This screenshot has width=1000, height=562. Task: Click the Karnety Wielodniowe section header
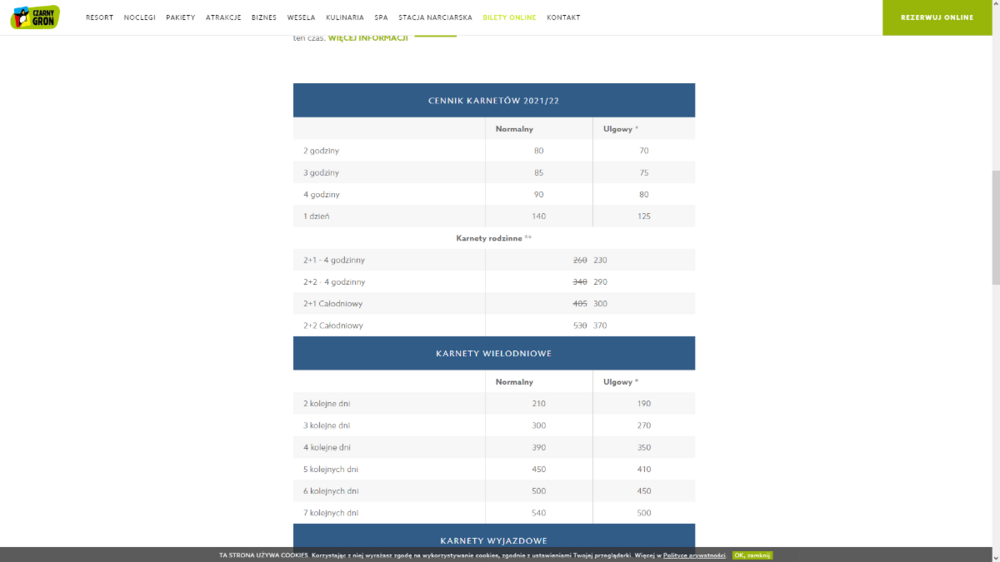point(494,354)
